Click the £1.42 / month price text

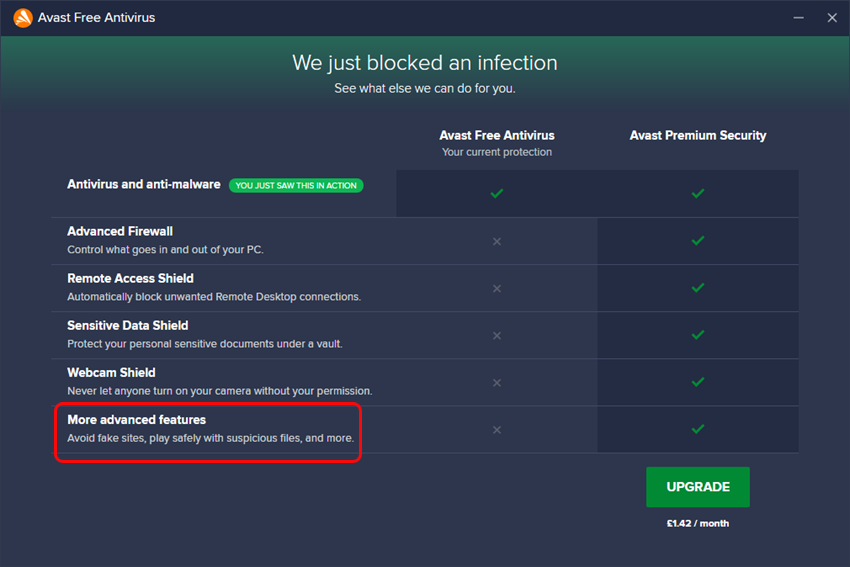tap(698, 523)
